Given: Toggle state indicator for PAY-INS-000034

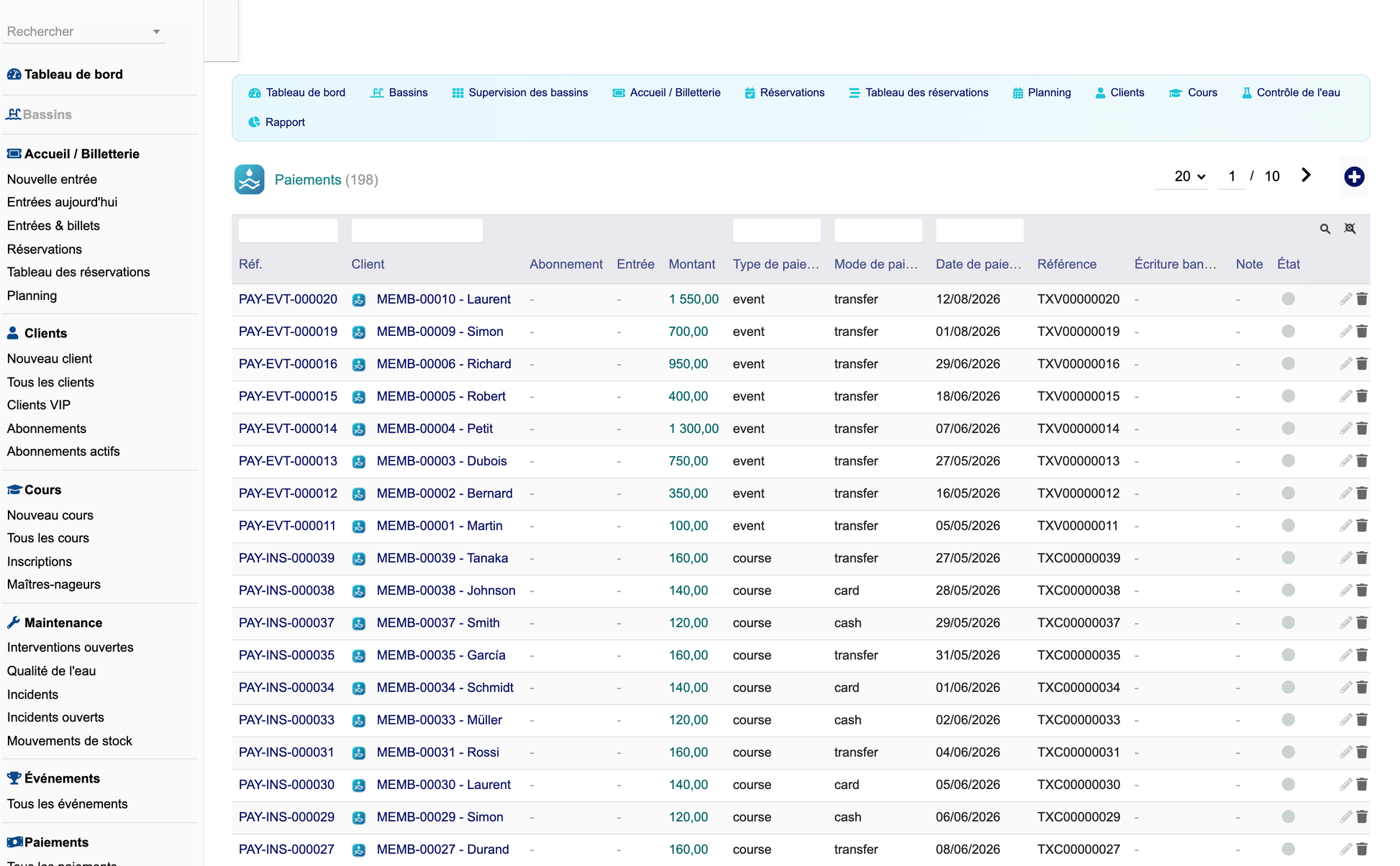Looking at the screenshot, I should point(1288,687).
